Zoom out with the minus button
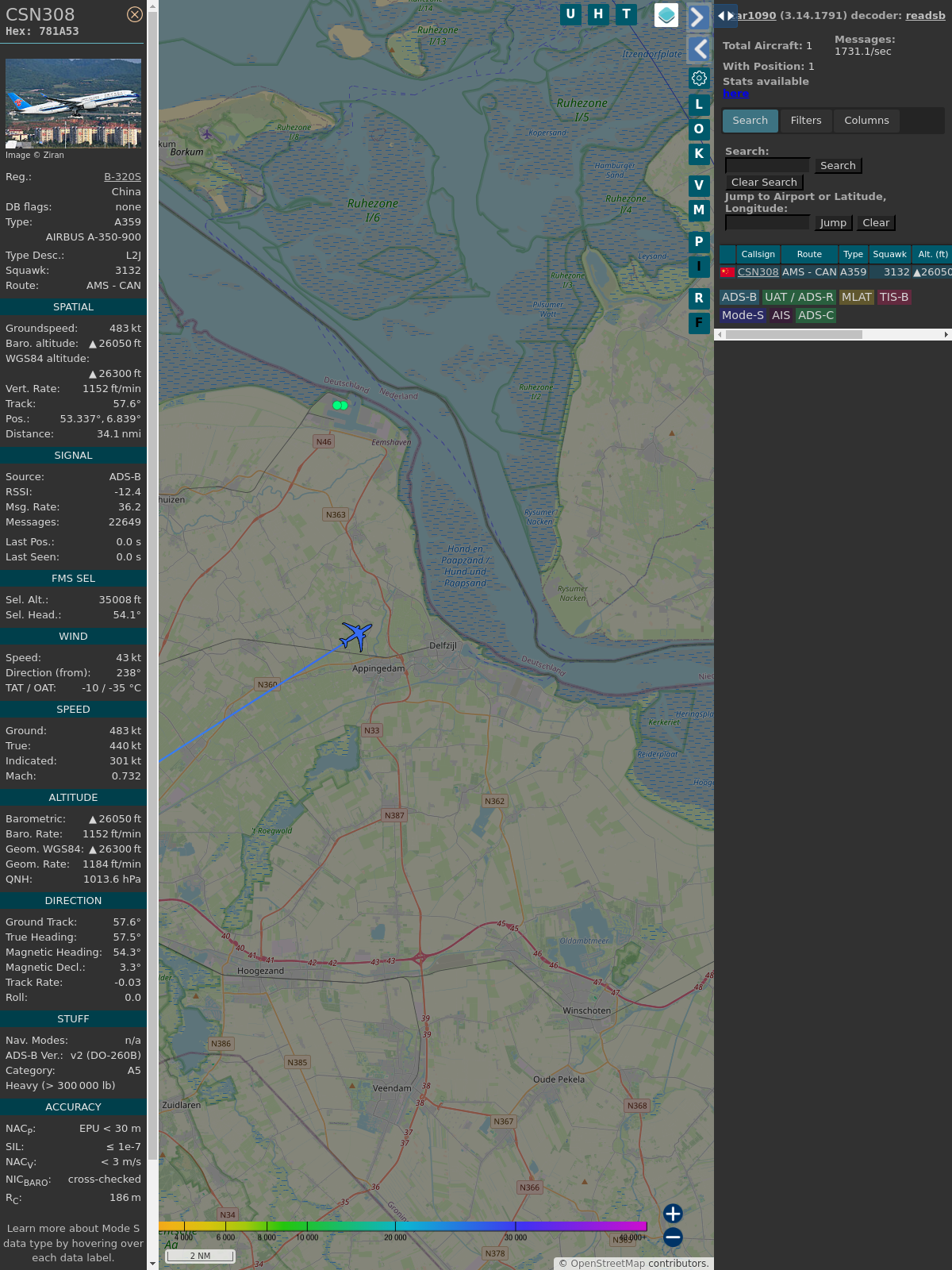The height and width of the screenshot is (1270, 952). [x=673, y=1237]
